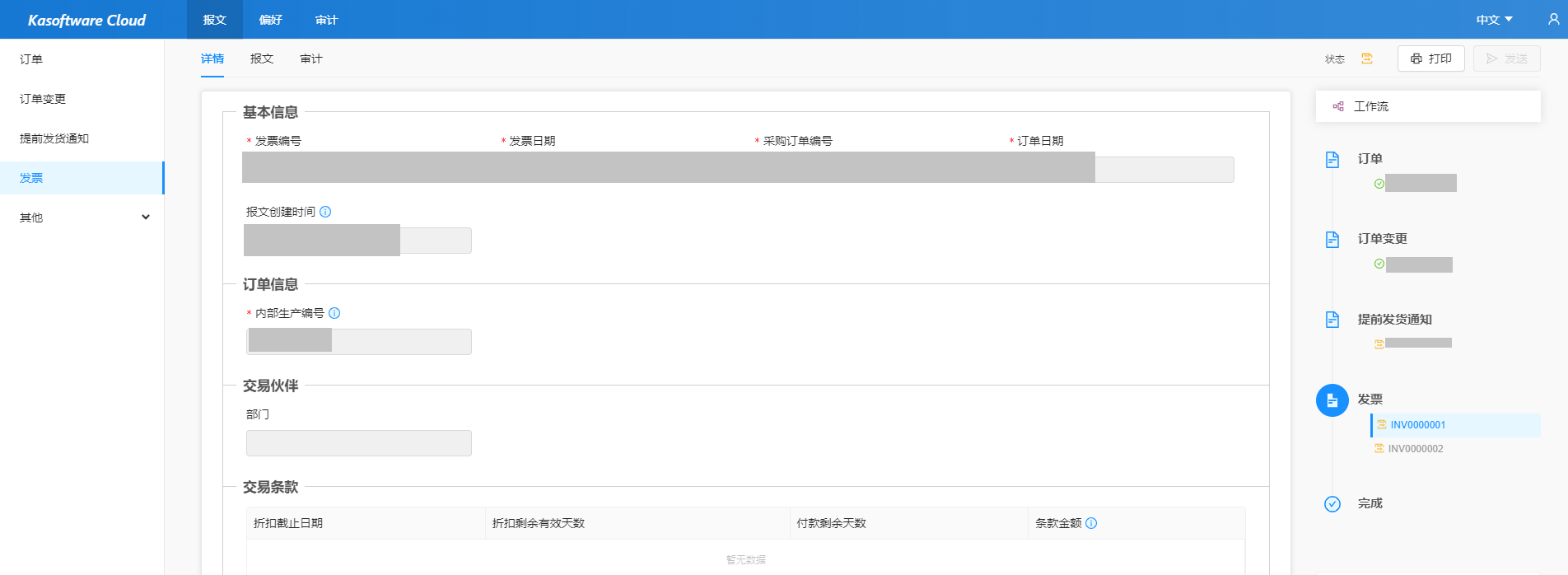This screenshot has width=1568, height=575.
Task: Click info icon beside 报文创建时间
Action: coord(325,212)
